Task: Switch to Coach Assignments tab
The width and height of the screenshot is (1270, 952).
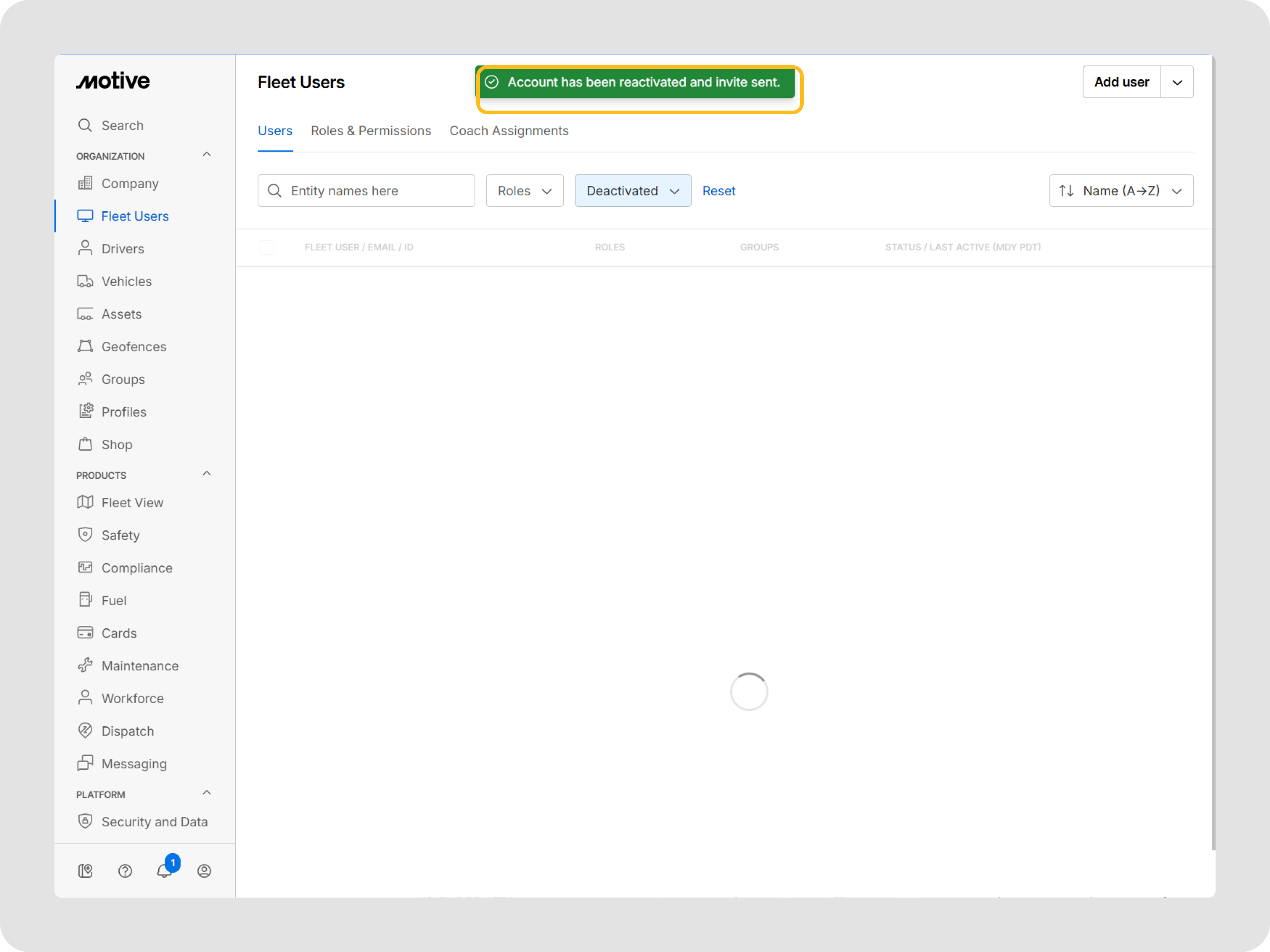Action: 509,131
